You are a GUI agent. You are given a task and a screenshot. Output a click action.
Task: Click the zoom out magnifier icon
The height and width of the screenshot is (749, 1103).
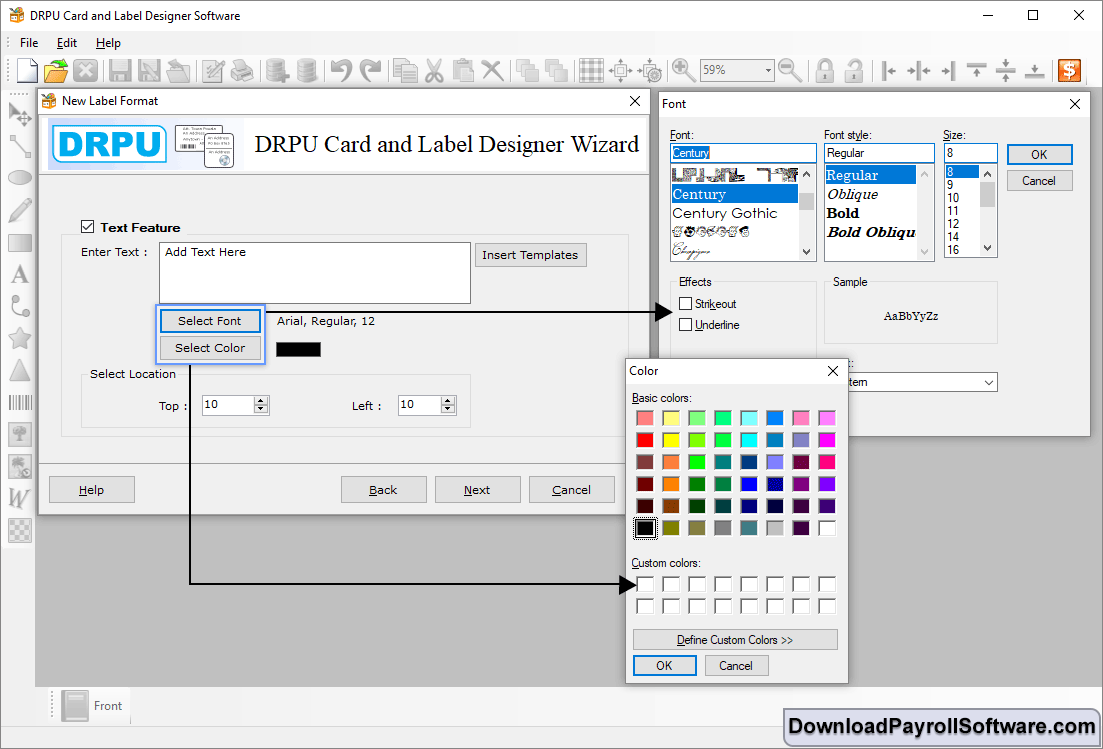tap(790, 70)
